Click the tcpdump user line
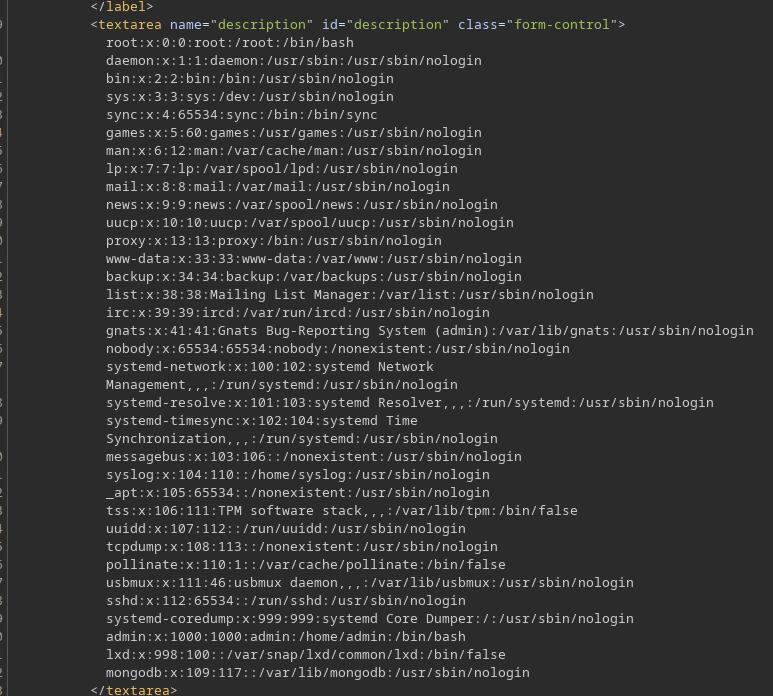The height and width of the screenshot is (696, 773). [302, 547]
